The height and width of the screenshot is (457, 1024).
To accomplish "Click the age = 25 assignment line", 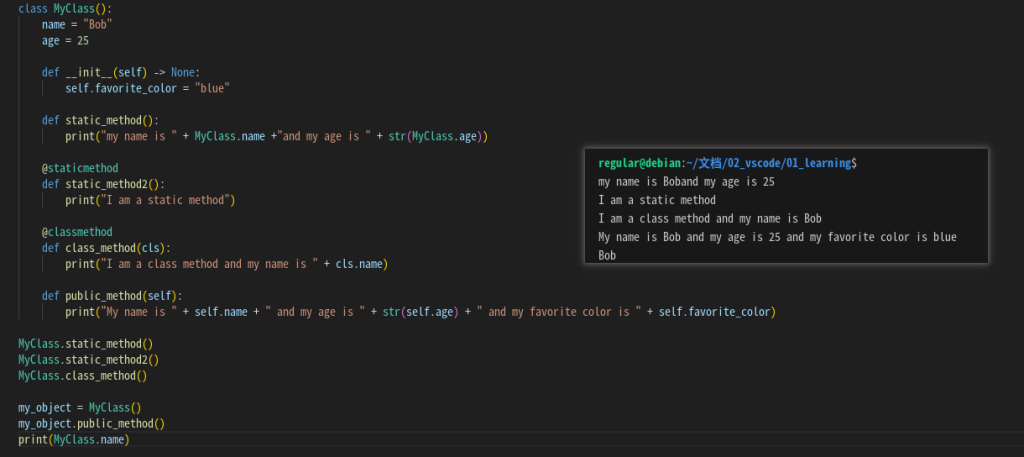I will (x=65, y=40).
